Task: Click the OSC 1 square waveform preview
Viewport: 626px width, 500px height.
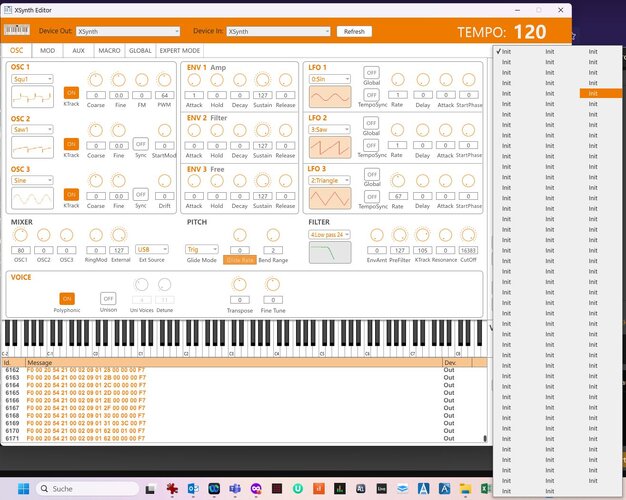Action: click(x=32, y=97)
